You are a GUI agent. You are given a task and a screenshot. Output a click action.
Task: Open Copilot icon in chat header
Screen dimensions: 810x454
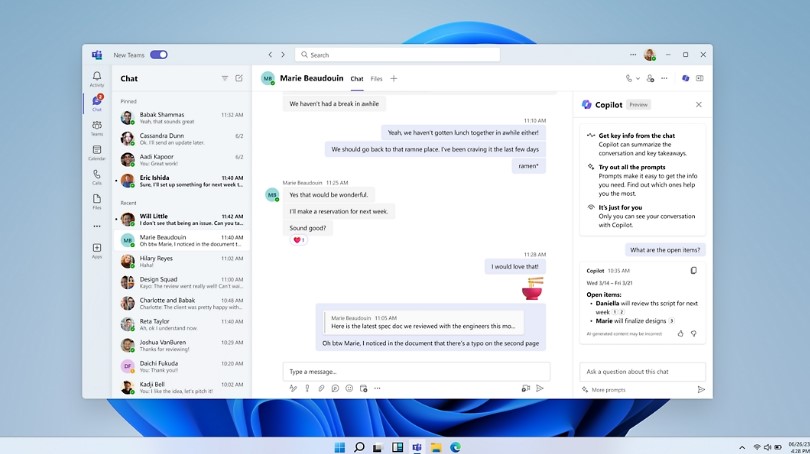click(x=685, y=78)
